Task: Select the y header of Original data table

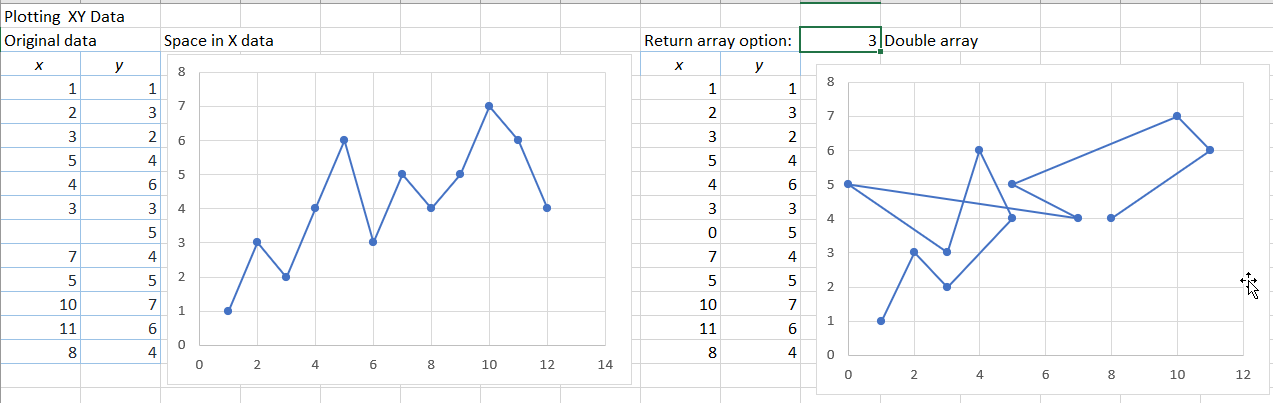Action: pos(119,65)
